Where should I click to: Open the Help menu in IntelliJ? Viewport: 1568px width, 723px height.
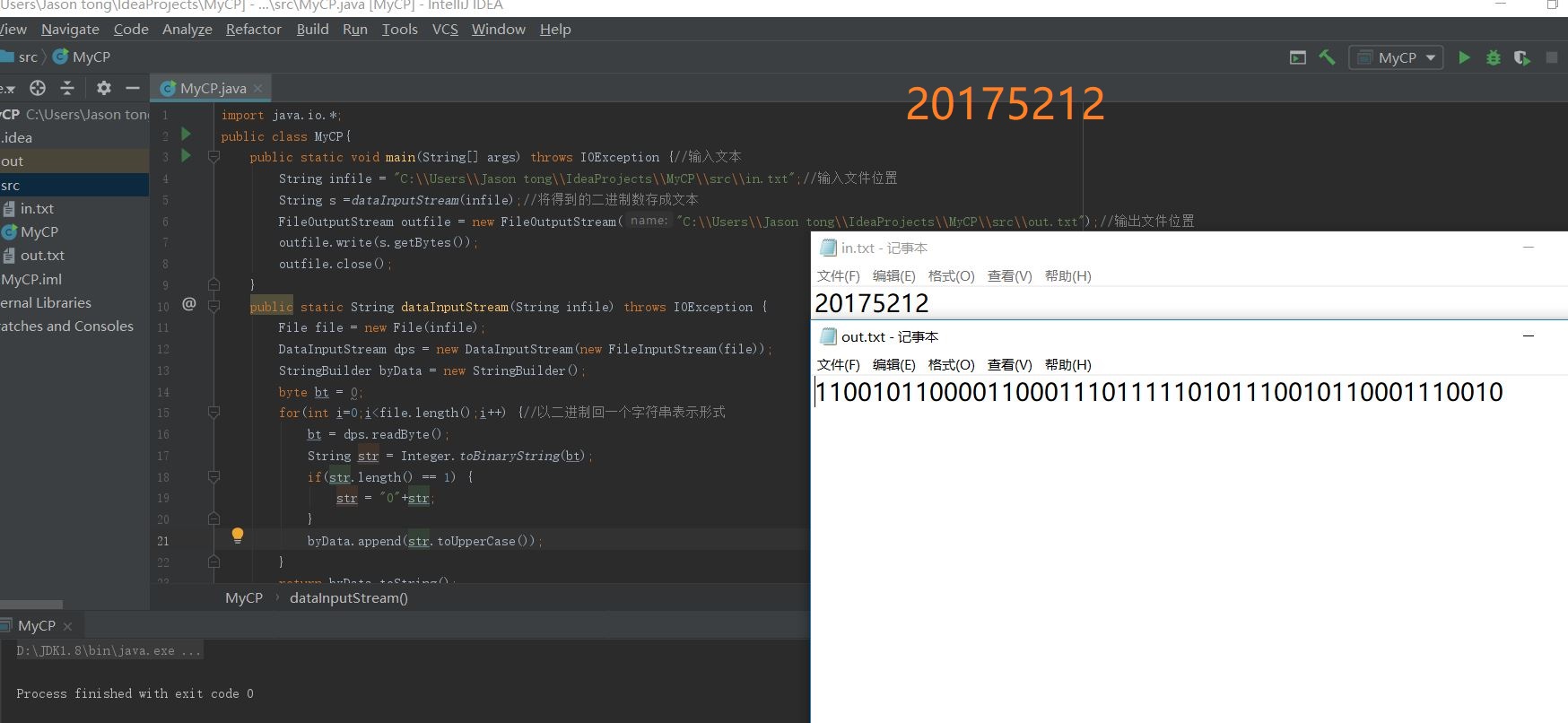click(x=555, y=30)
